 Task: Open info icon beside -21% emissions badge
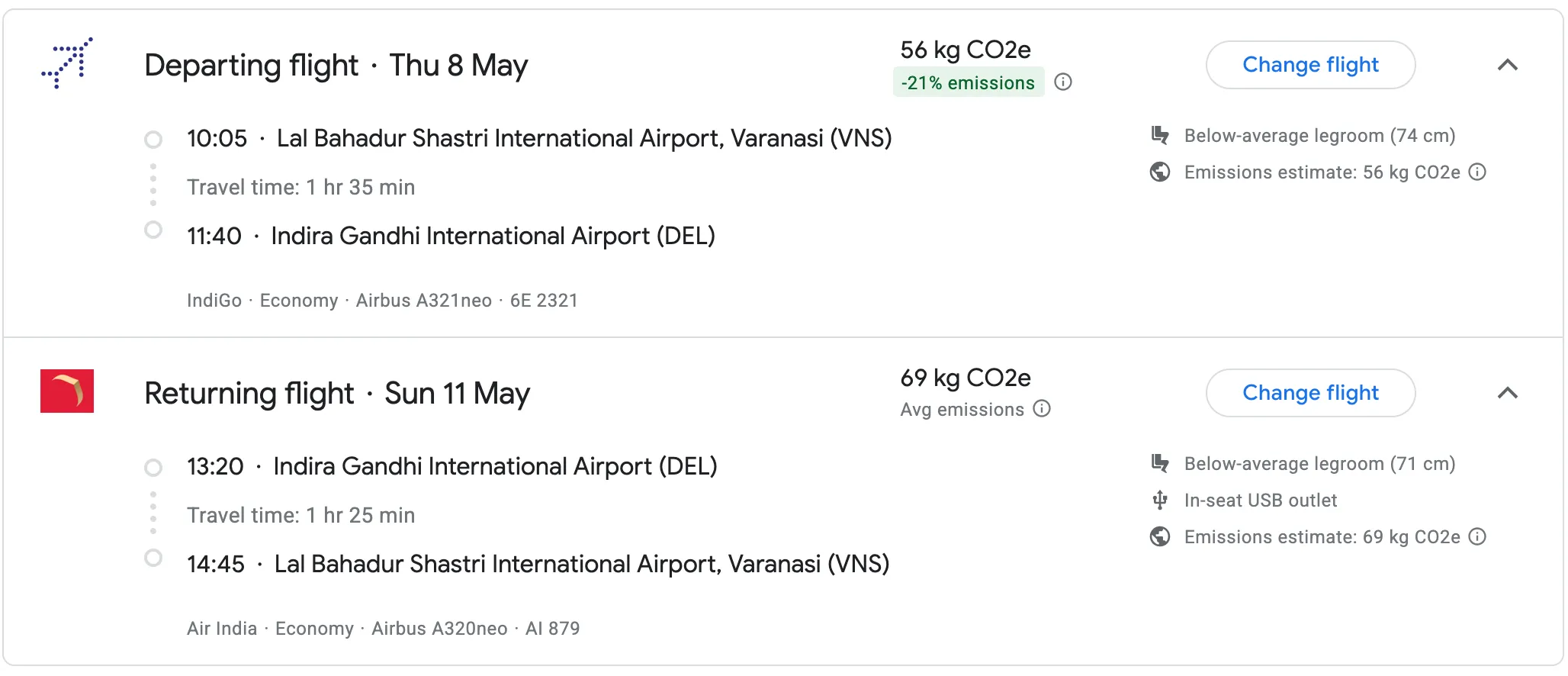pyautogui.click(x=1063, y=82)
